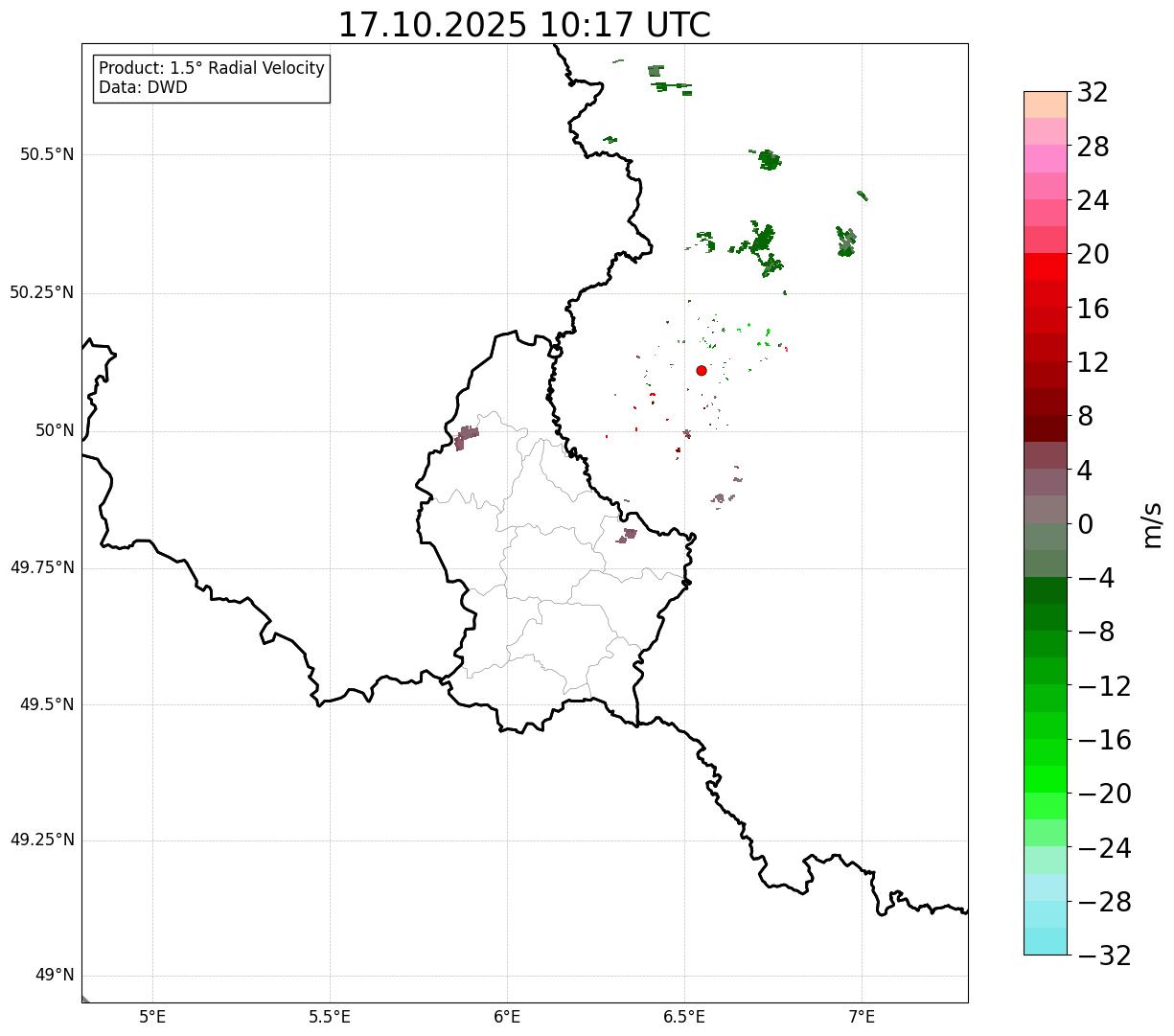This screenshot has height=1036, width=1174.
Task: Click the cyan bottom swatch of the colorbar
Action: click(x=1046, y=941)
